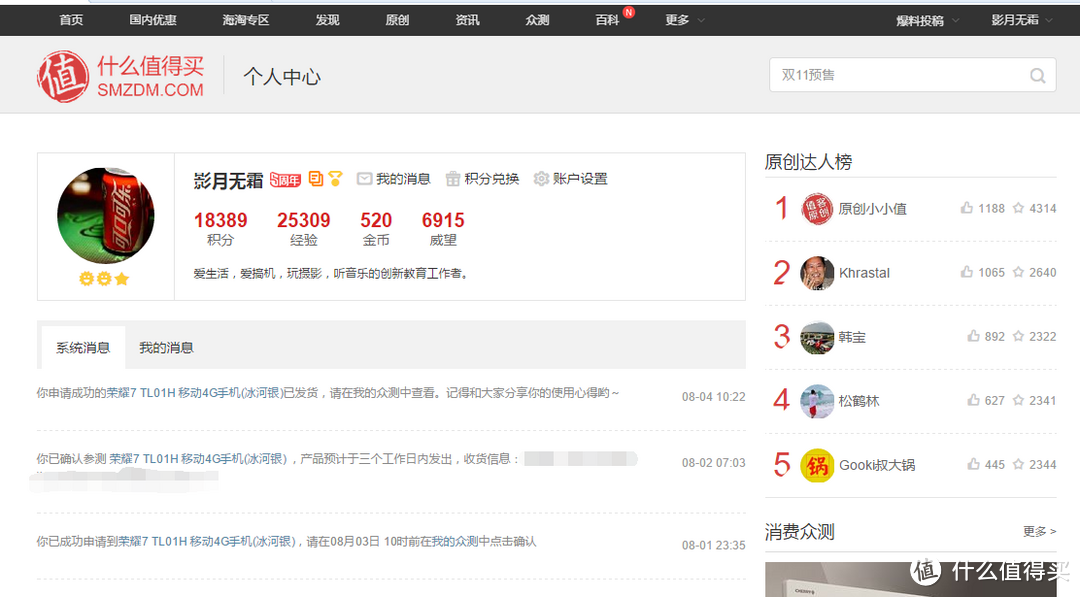Click Khrastal's avatar
The height and width of the screenshot is (597, 1080).
pos(817,273)
